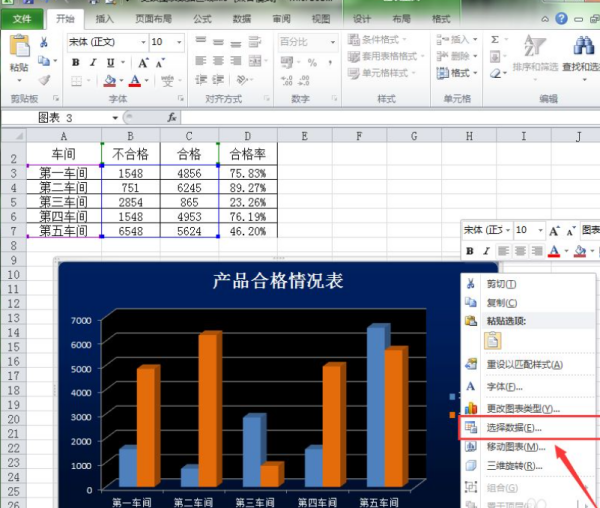Viewport: 600px width, 508px height.
Task: Increase font size with ribbon A icon
Action: click(x=143, y=63)
